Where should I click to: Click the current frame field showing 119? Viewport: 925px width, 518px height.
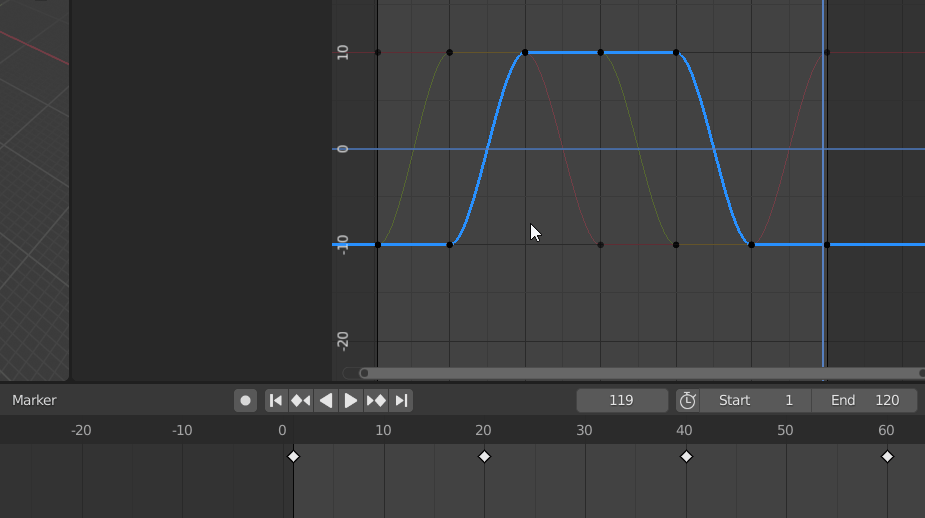tap(622, 401)
